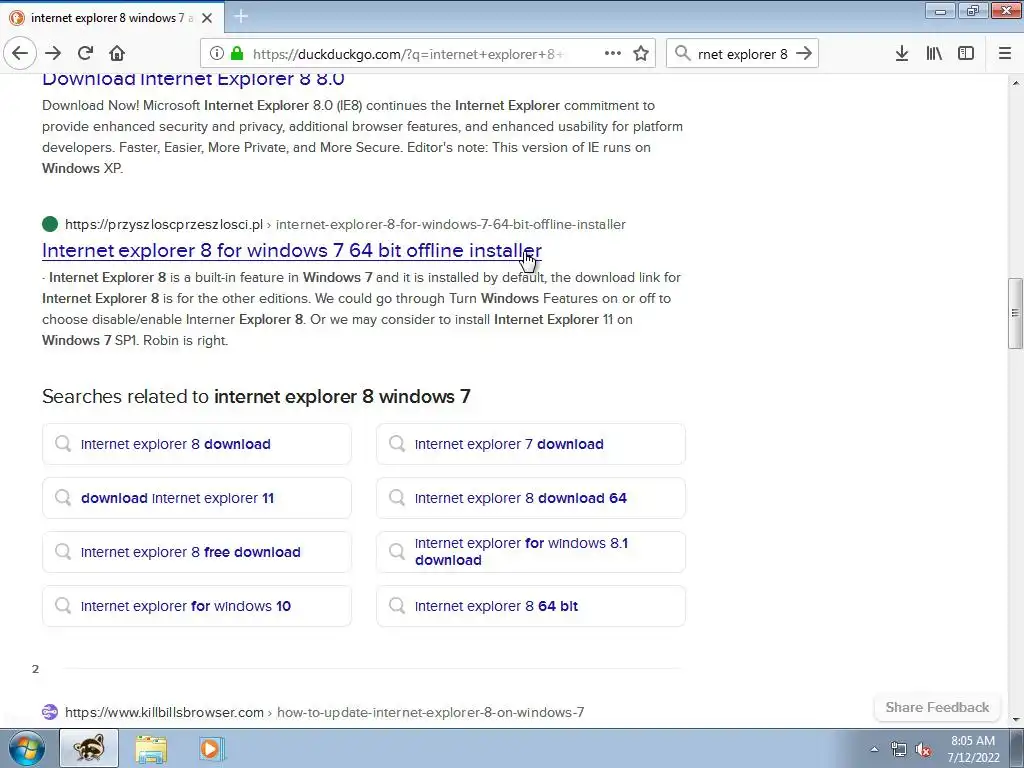
Task: Open the clock showing 8:05 AM
Action: click(973, 749)
